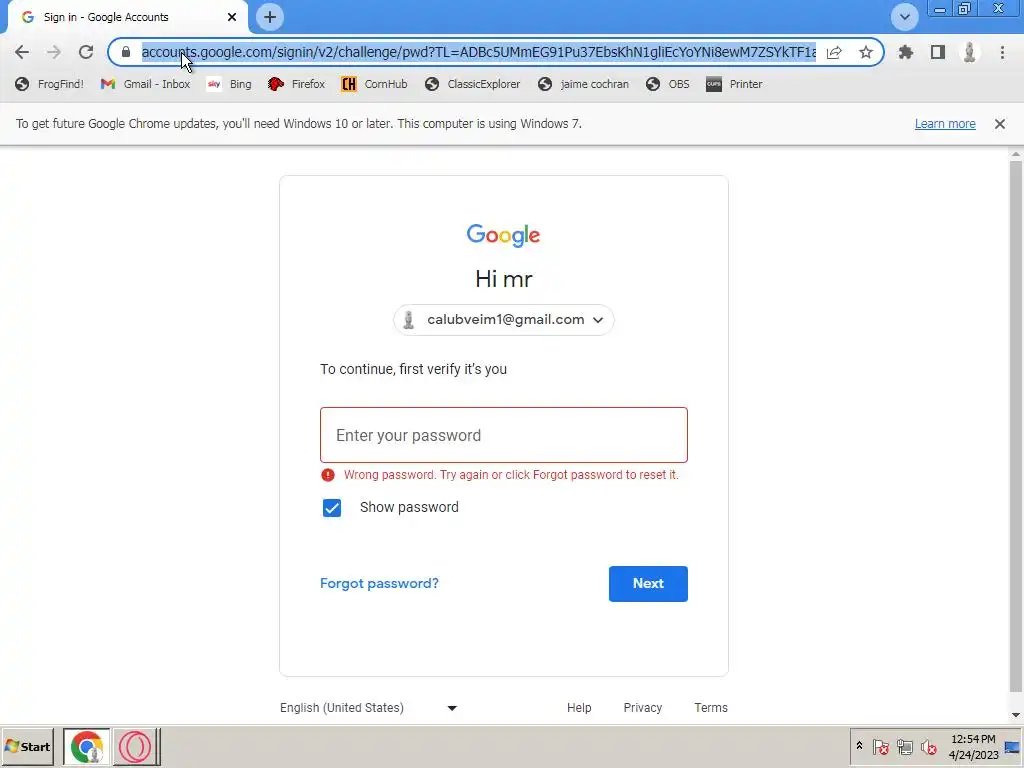Share this page using the share icon
Viewport: 1024px width, 768px height.
834,52
